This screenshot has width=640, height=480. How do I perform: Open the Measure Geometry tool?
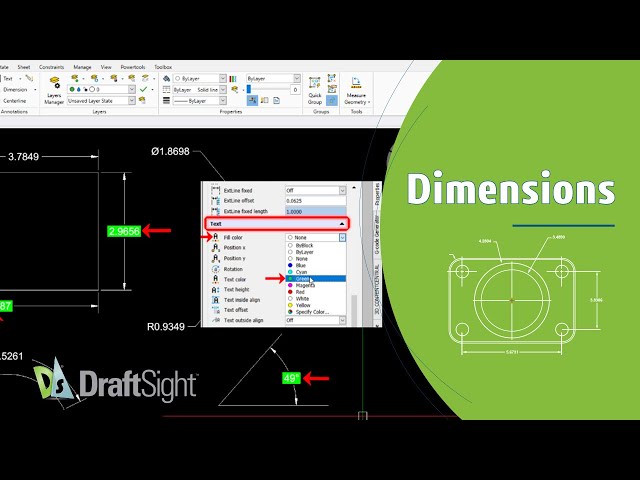pos(356,90)
